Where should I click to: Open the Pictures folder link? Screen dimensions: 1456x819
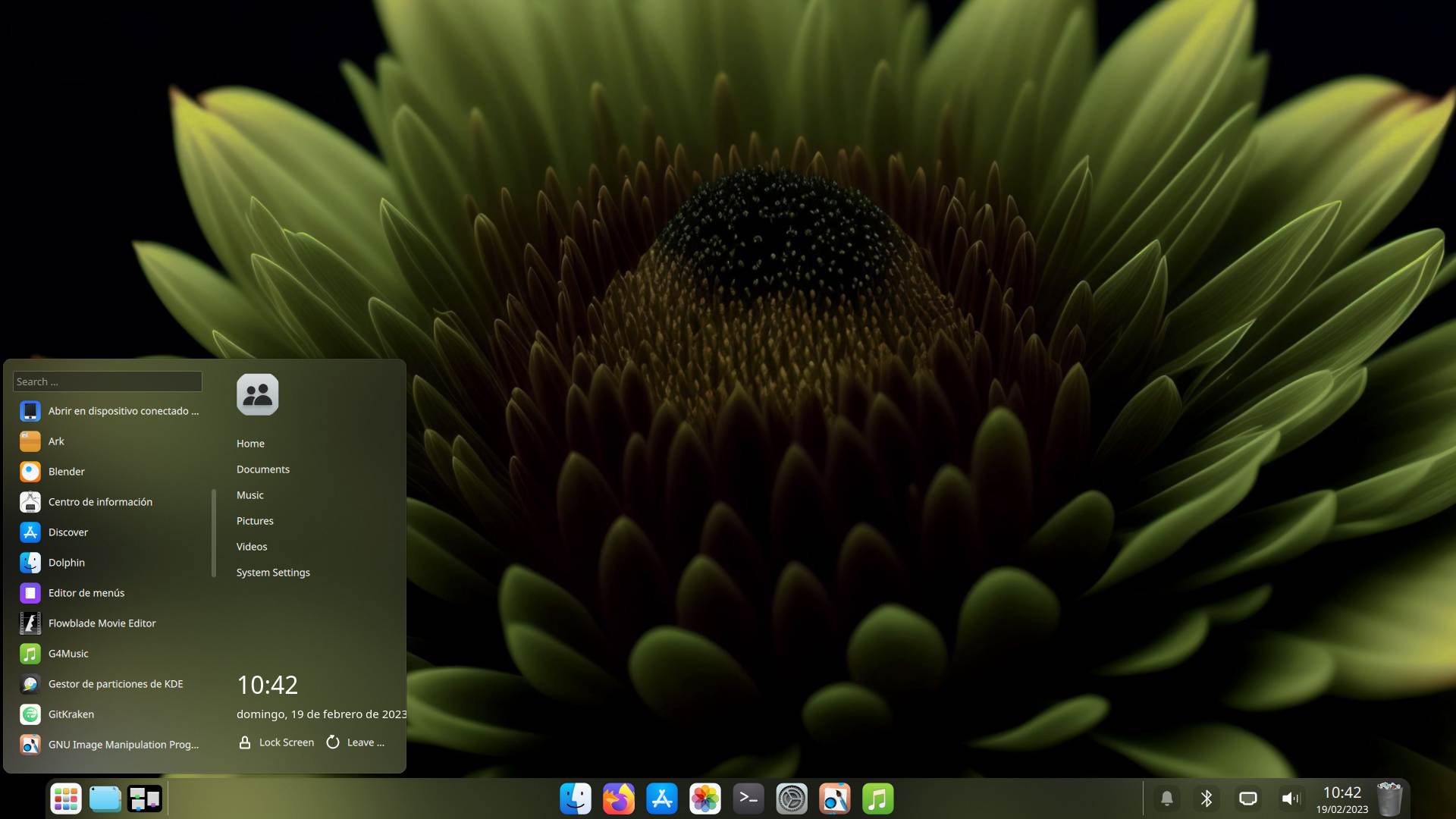tap(255, 521)
